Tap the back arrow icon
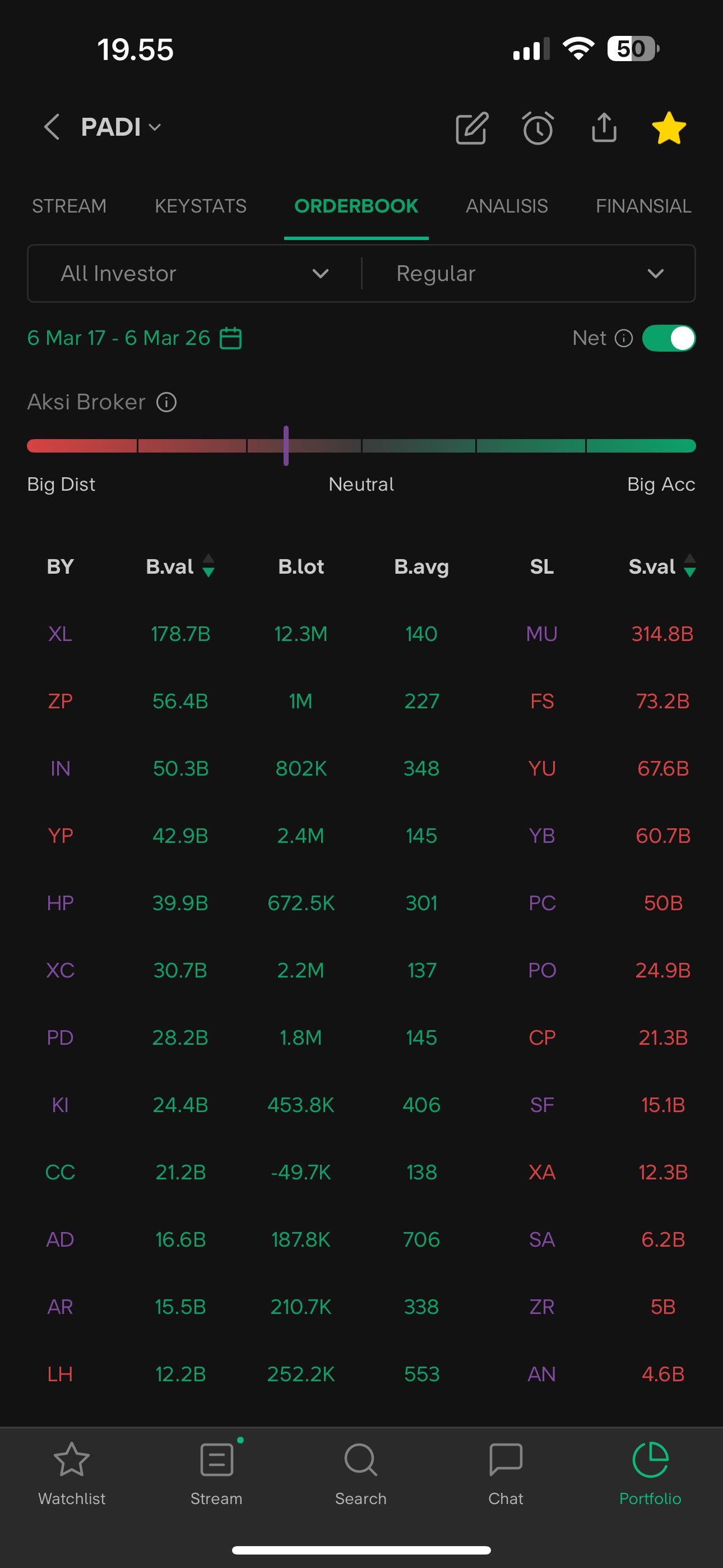This screenshot has width=723, height=1568. pyautogui.click(x=52, y=127)
